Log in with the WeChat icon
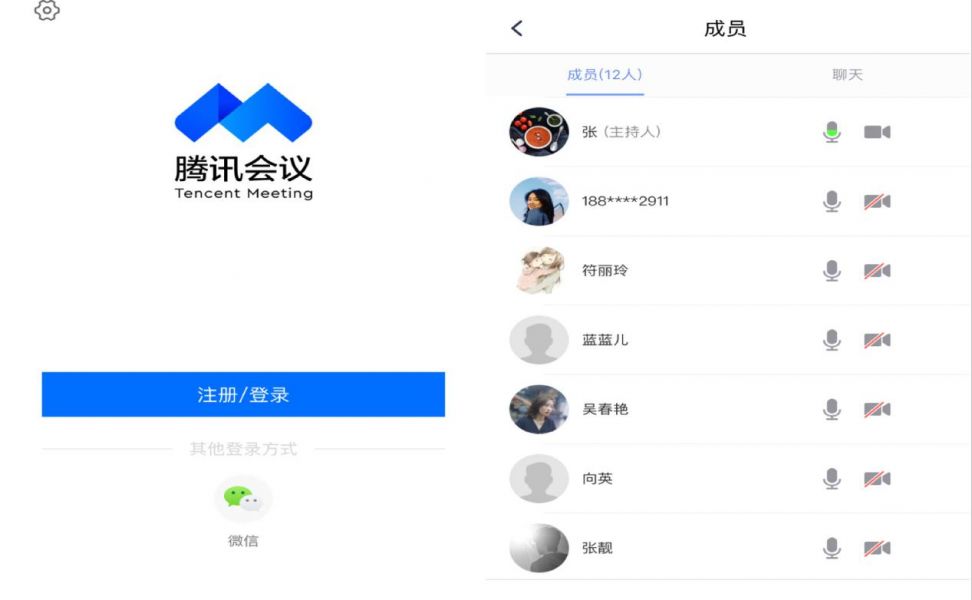This screenshot has height=600, width=972. click(x=243, y=498)
